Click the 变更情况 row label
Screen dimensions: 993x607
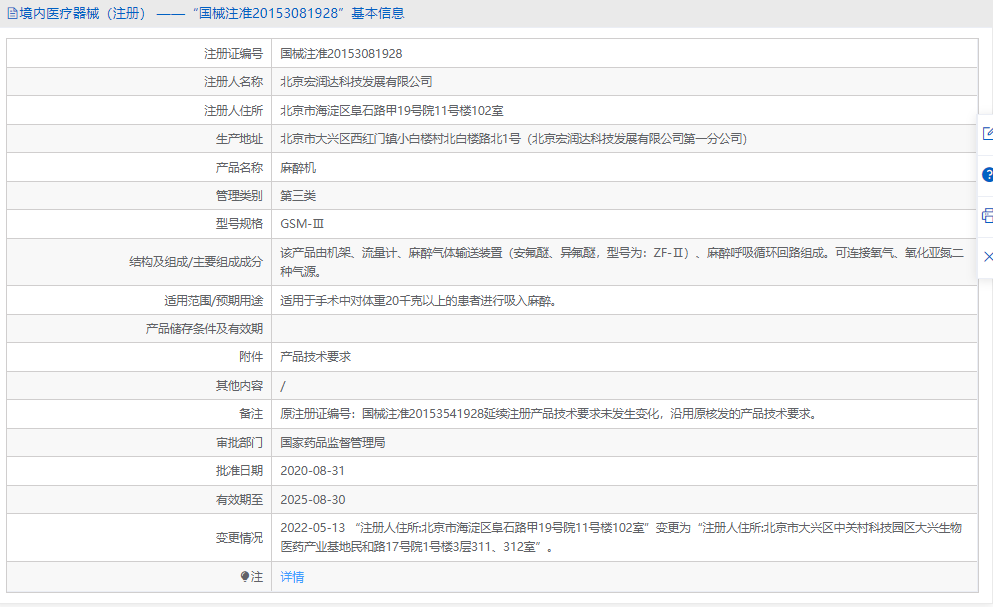pyautogui.click(x=239, y=537)
